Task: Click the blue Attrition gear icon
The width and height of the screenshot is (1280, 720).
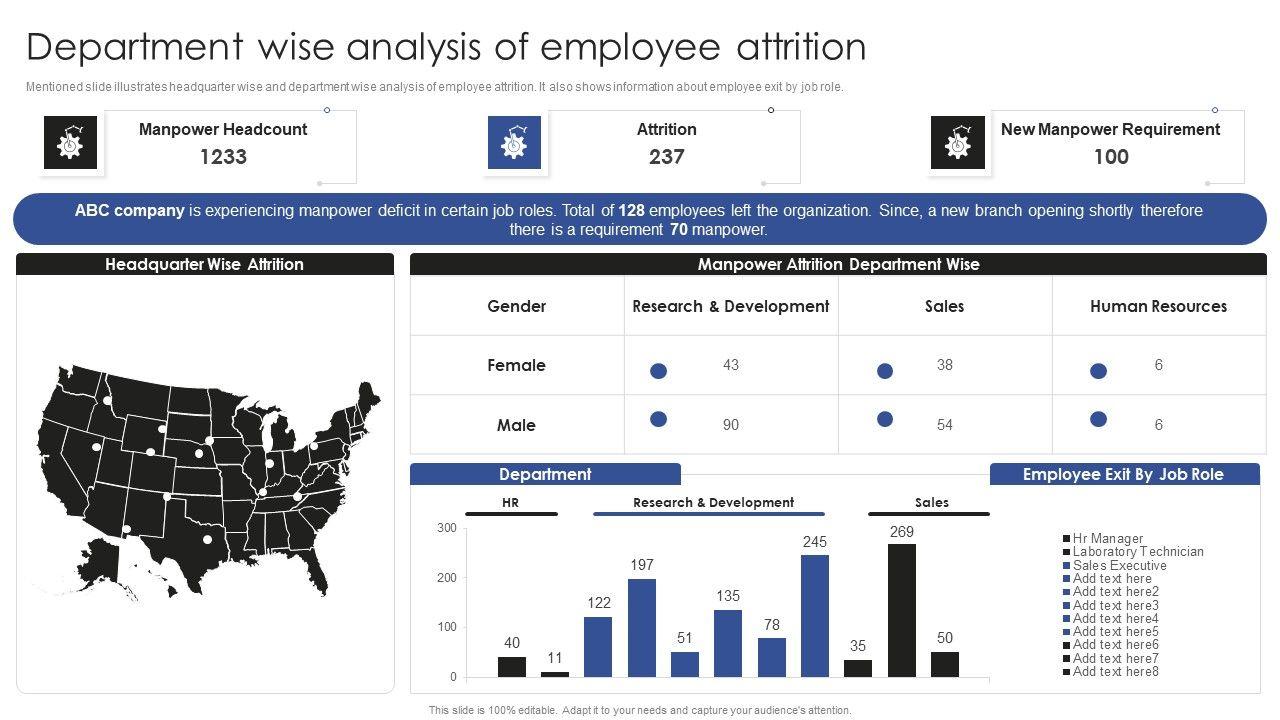Action: click(x=514, y=142)
